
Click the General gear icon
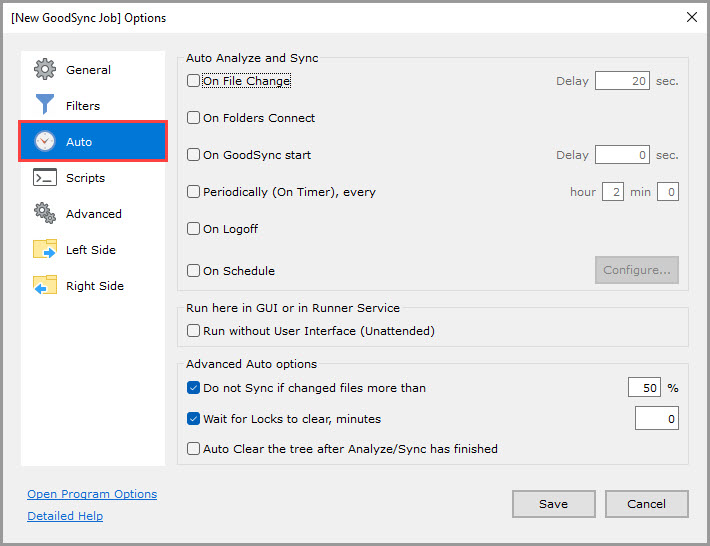point(45,70)
